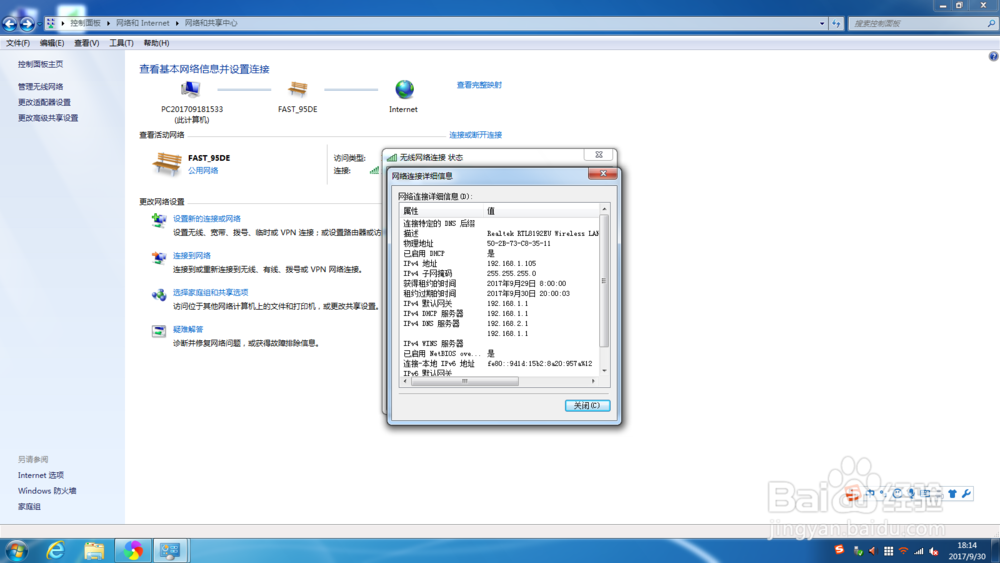Expand the breadcrumb arrow before 控制面板
1000x563 pixels.
coord(63,23)
